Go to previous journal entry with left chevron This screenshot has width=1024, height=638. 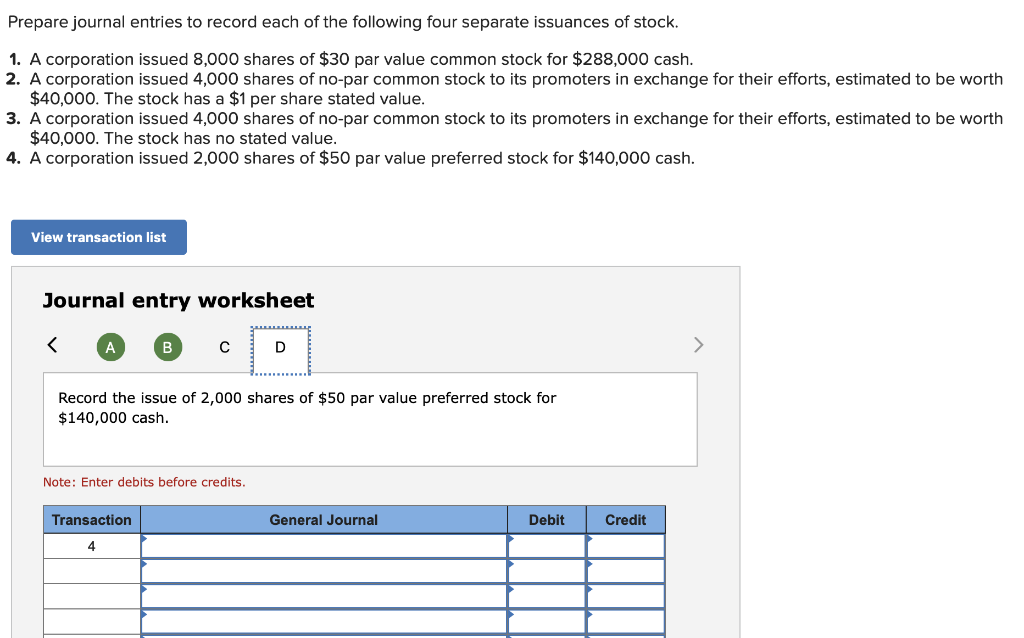coord(52,345)
